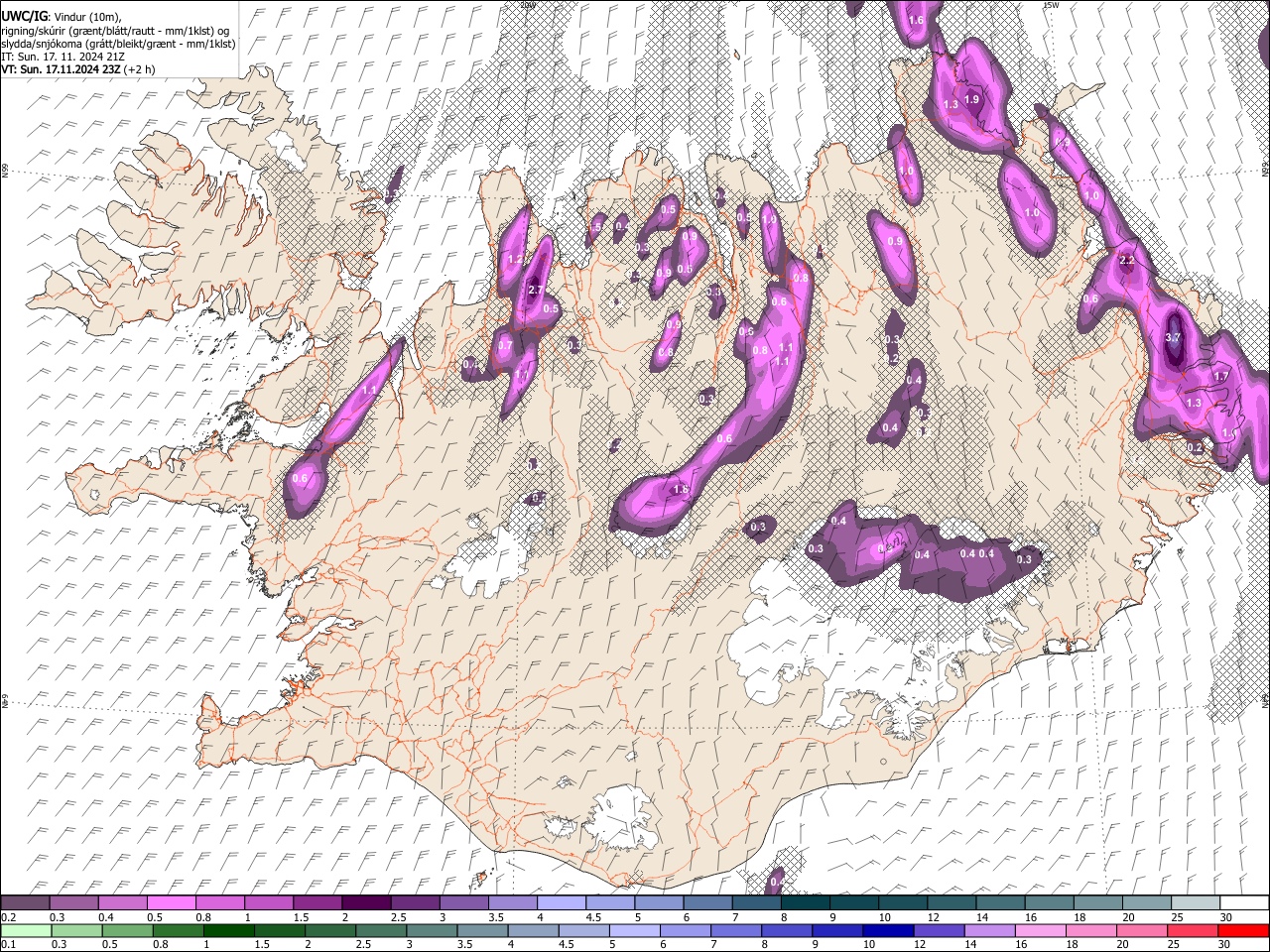Click the 30 label in the top legend row
The height and width of the screenshot is (952, 1270).
1226,917
